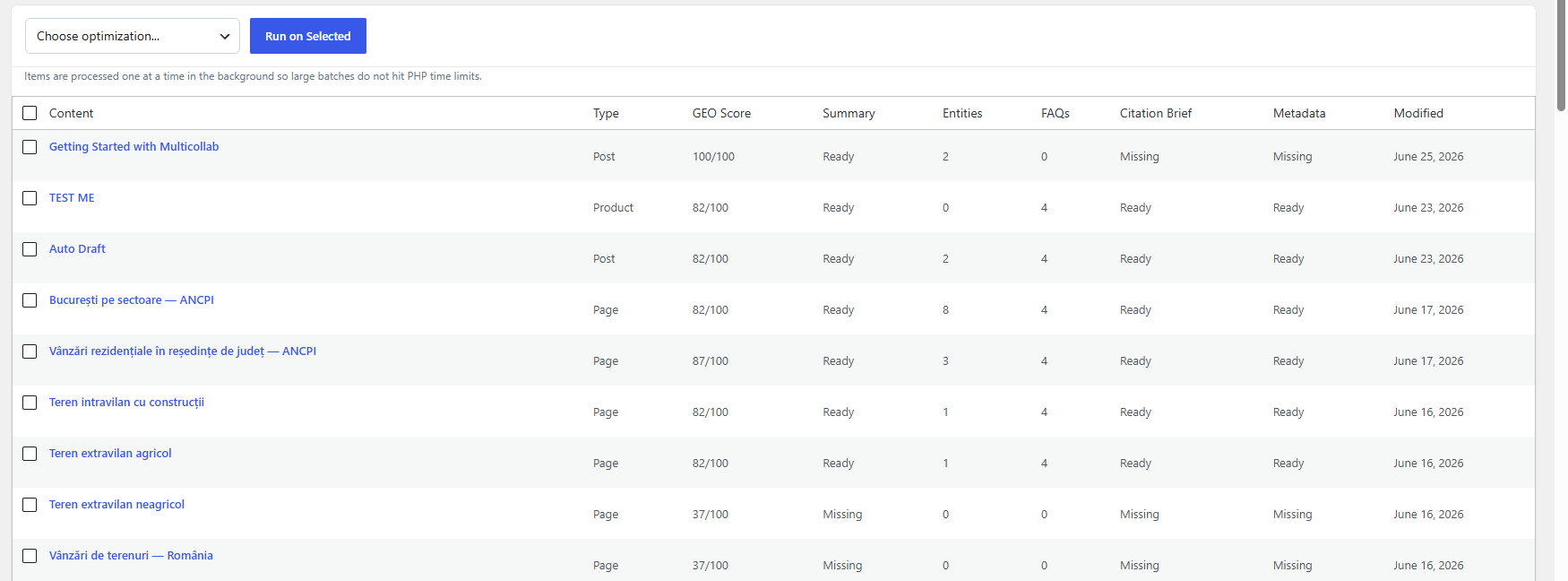Click the Product type cell
Viewport: 1568px width, 581px height.
pyautogui.click(x=613, y=208)
